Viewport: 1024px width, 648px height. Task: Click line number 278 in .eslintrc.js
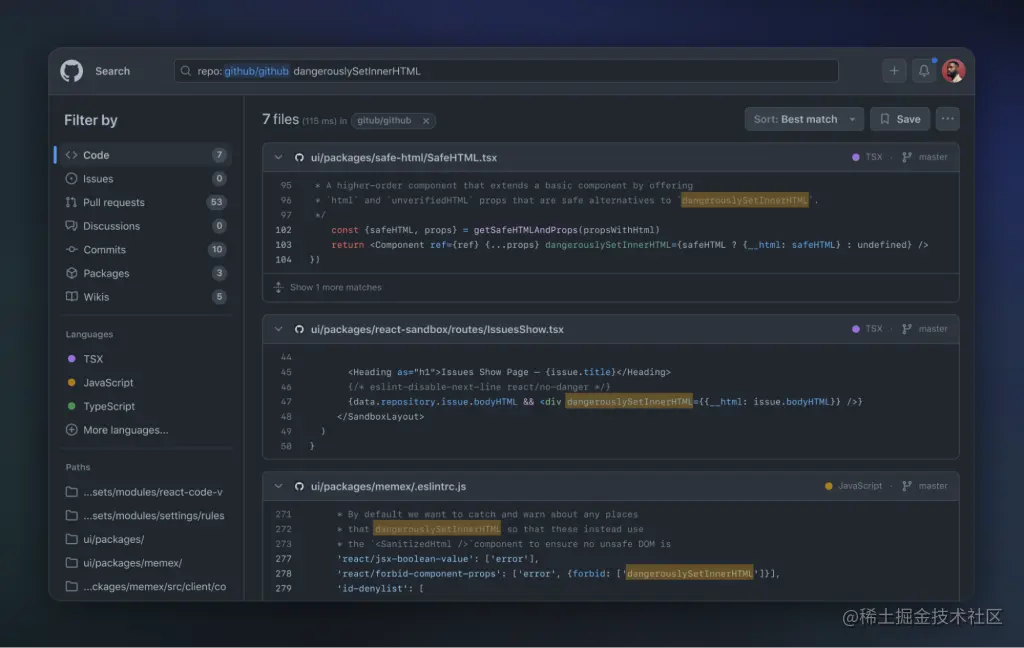[283, 574]
